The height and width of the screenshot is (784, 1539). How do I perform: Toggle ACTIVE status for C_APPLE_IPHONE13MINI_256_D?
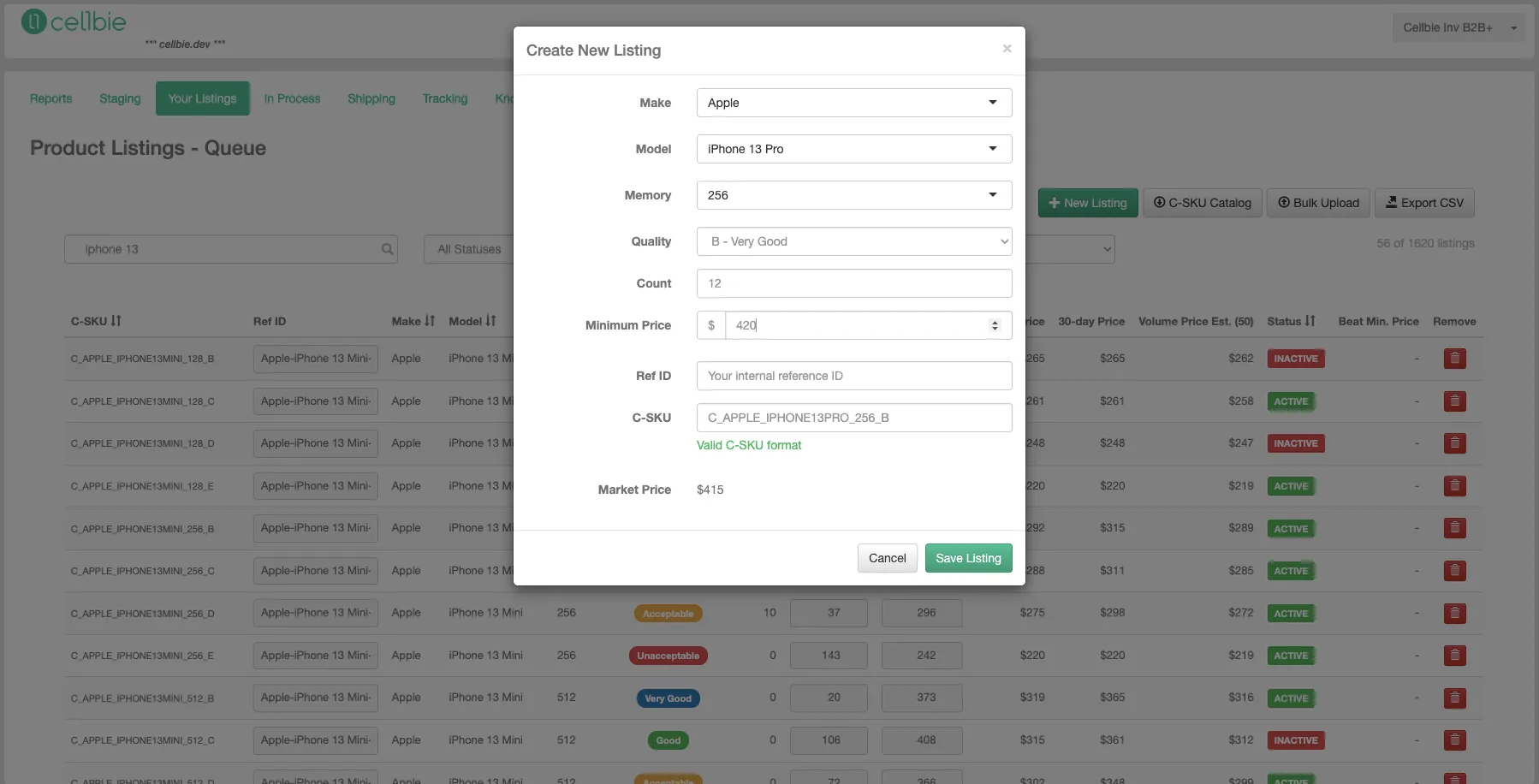pyautogui.click(x=1291, y=614)
